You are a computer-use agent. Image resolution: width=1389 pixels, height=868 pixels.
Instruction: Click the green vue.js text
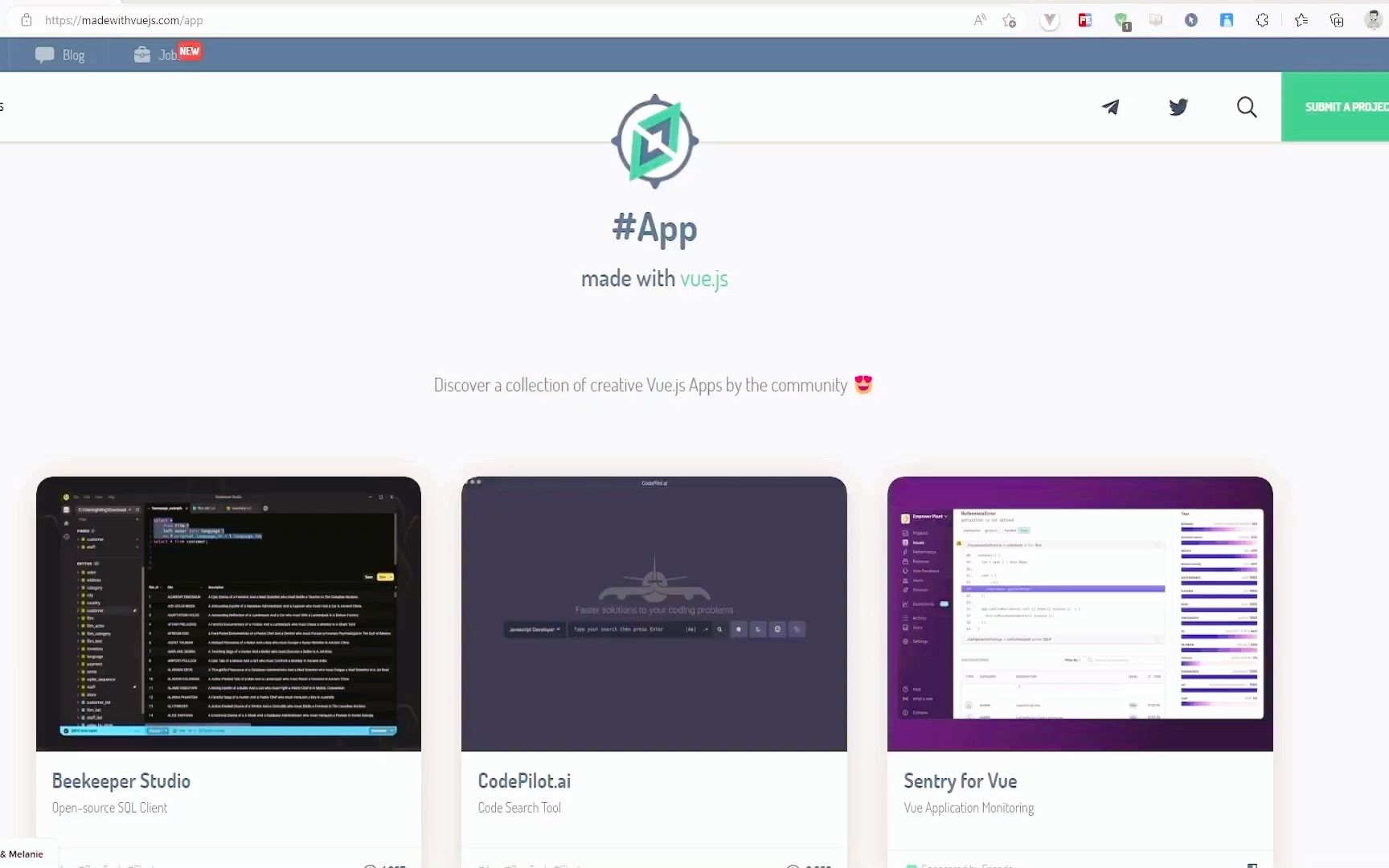pyautogui.click(x=704, y=279)
